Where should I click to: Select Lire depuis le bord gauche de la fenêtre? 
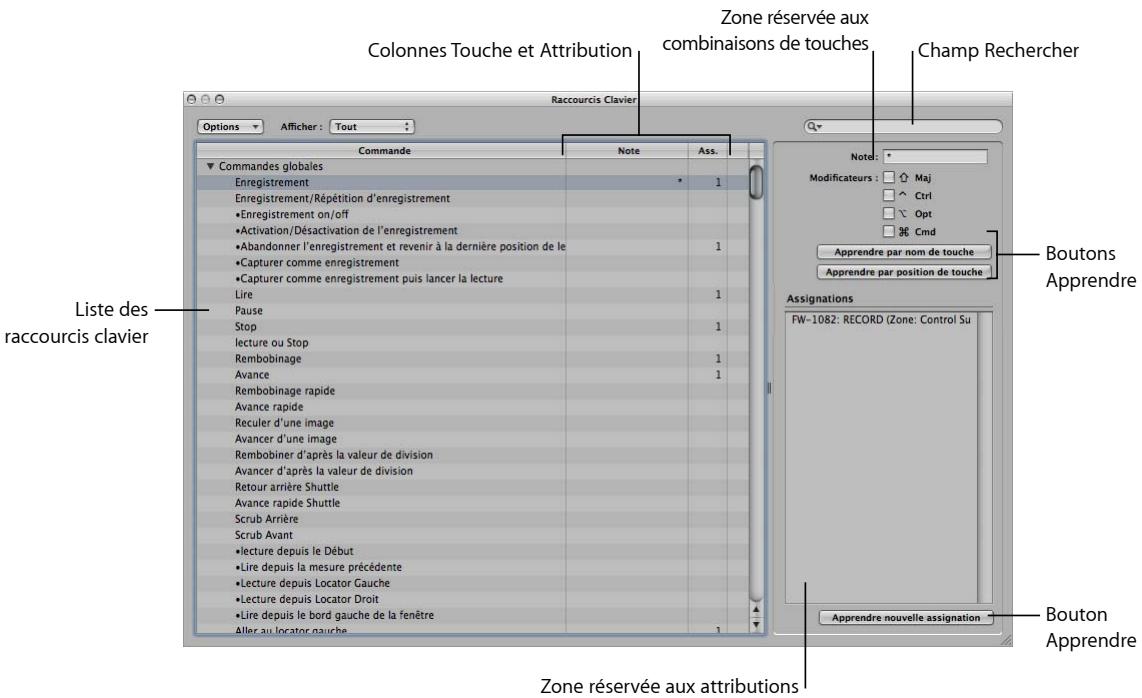[x=472, y=616]
